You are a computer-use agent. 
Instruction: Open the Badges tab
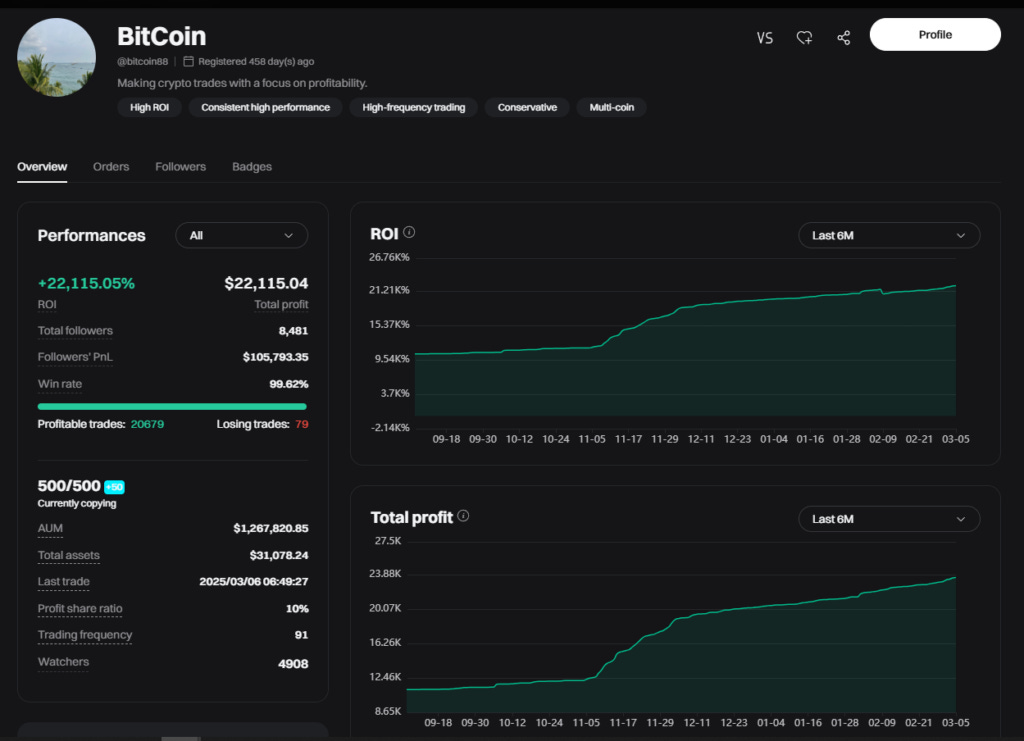pyautogui.click(x=252, y=166)
